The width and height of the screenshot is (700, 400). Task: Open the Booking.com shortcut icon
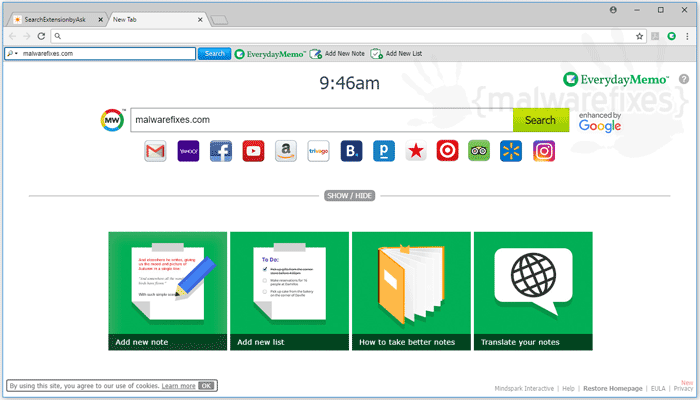(x=351, y=151)
